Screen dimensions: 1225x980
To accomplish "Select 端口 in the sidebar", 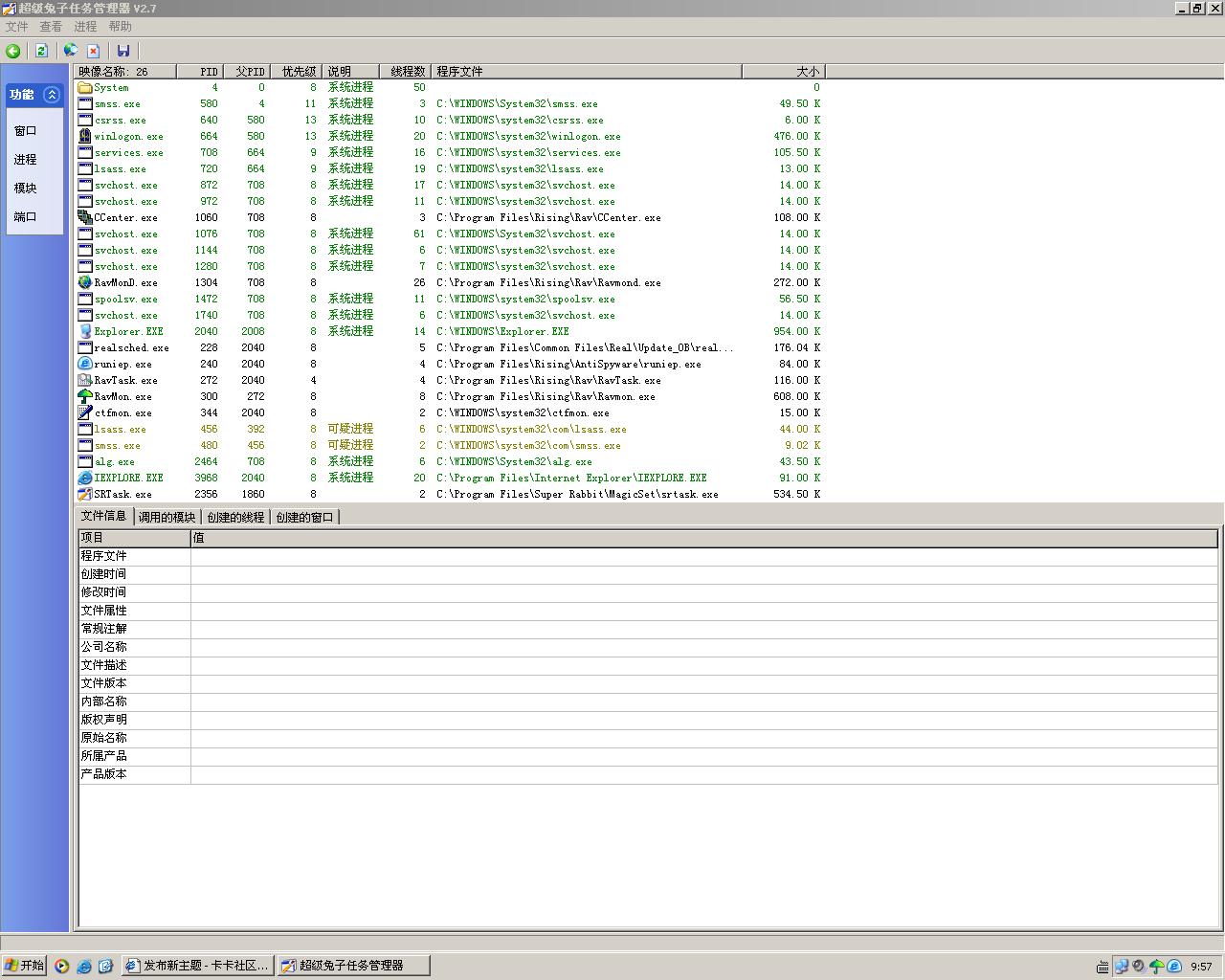I will click(26, 217).
